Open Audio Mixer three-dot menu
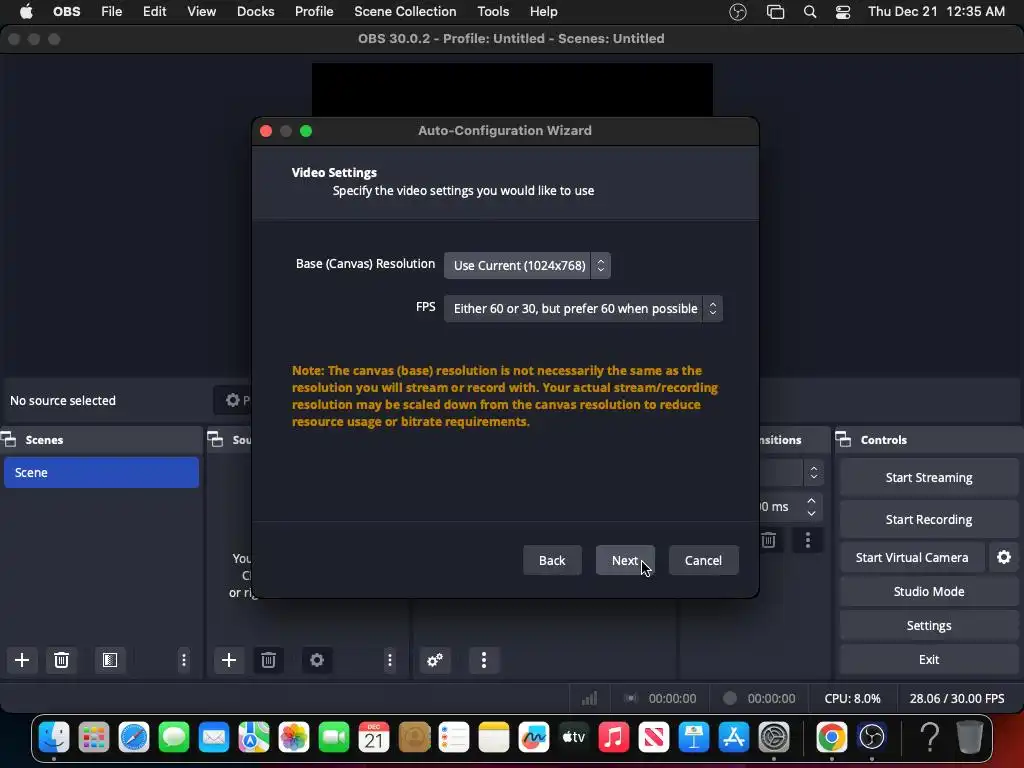The image size is (1024, 768). click(x=484, y=660)
